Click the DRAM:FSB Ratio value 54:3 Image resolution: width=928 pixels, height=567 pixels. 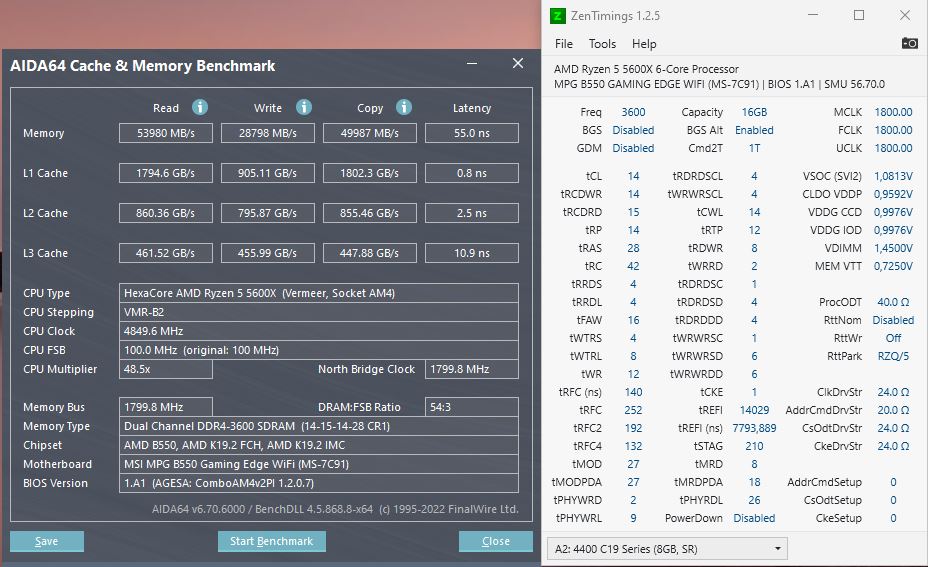click(x=472, y=407)
